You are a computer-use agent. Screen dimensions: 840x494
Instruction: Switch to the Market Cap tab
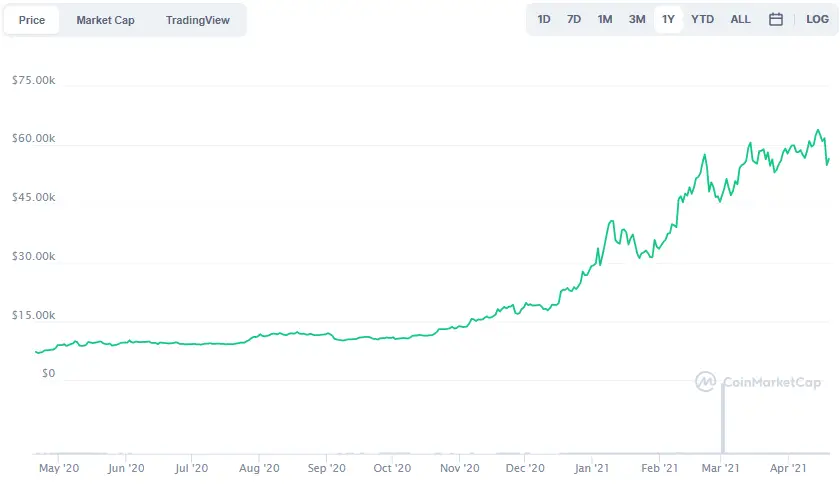(106, 20)
